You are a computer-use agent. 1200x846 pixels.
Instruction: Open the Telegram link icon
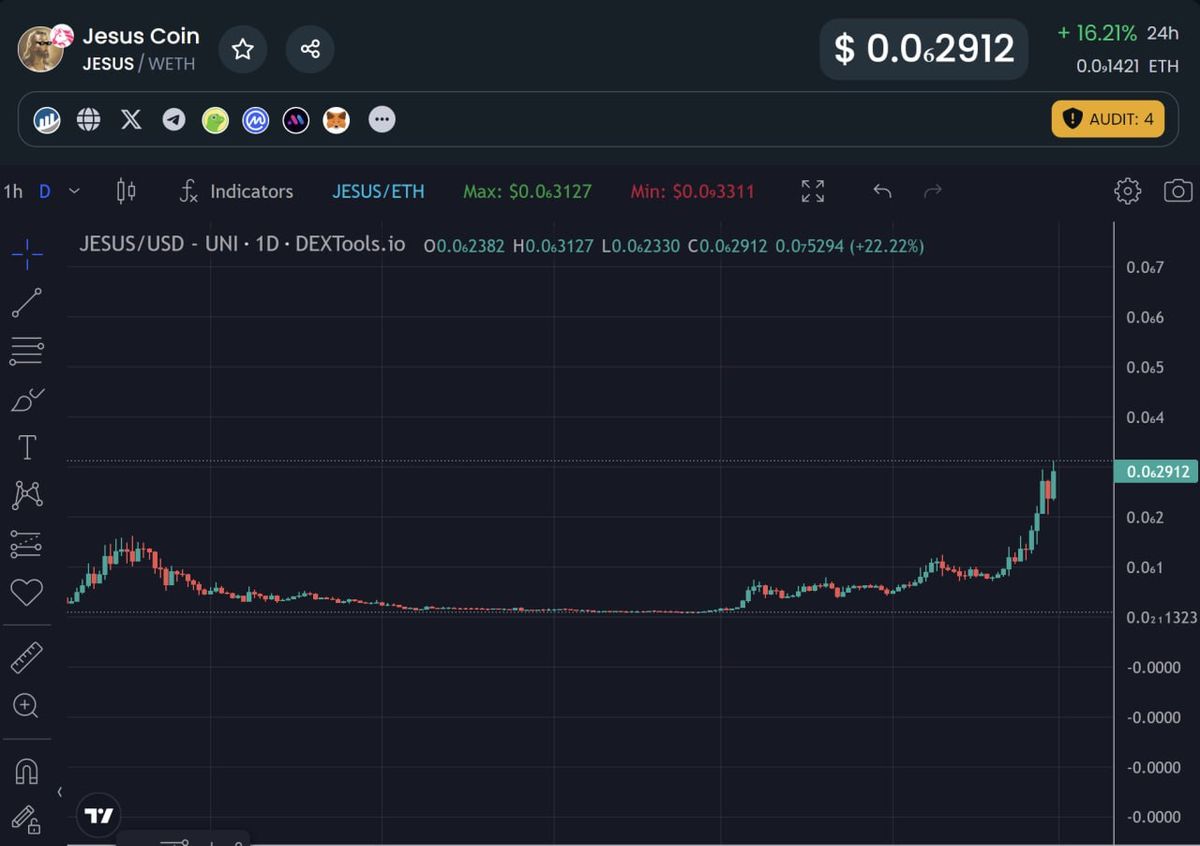pyautogui.click(x=174, y=120)
